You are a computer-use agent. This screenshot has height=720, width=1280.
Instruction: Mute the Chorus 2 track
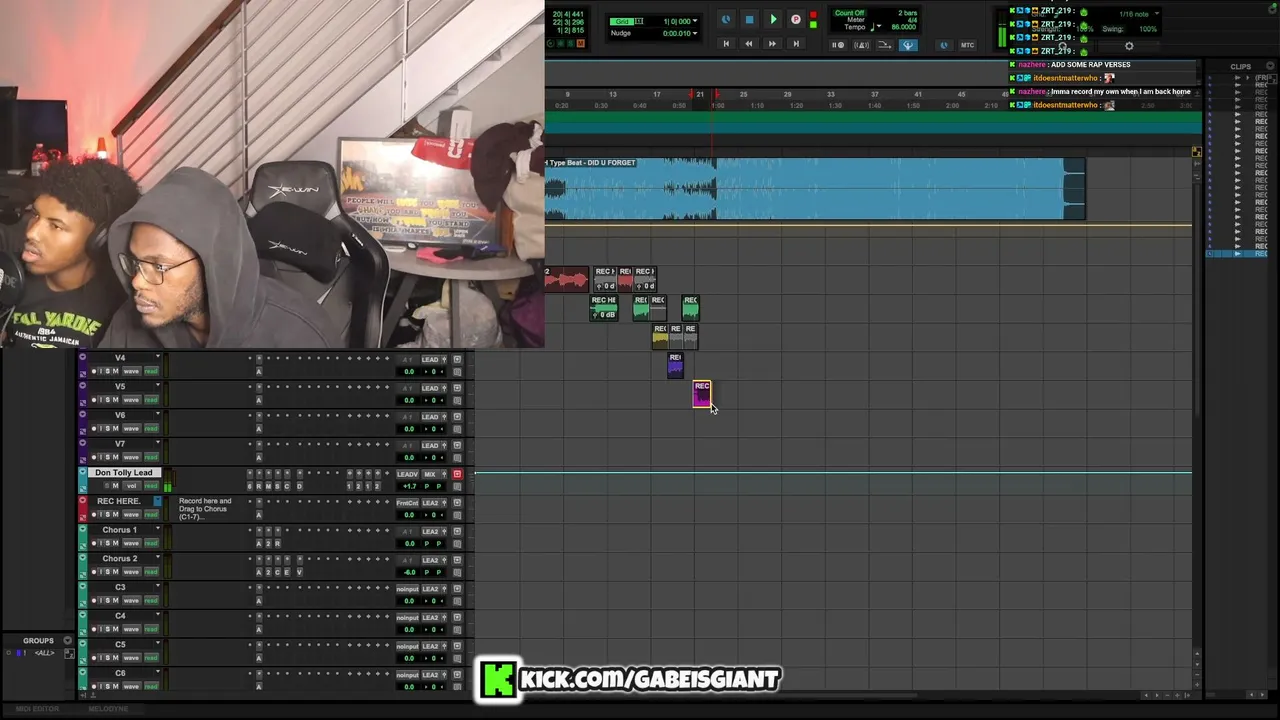coord(115,572)
